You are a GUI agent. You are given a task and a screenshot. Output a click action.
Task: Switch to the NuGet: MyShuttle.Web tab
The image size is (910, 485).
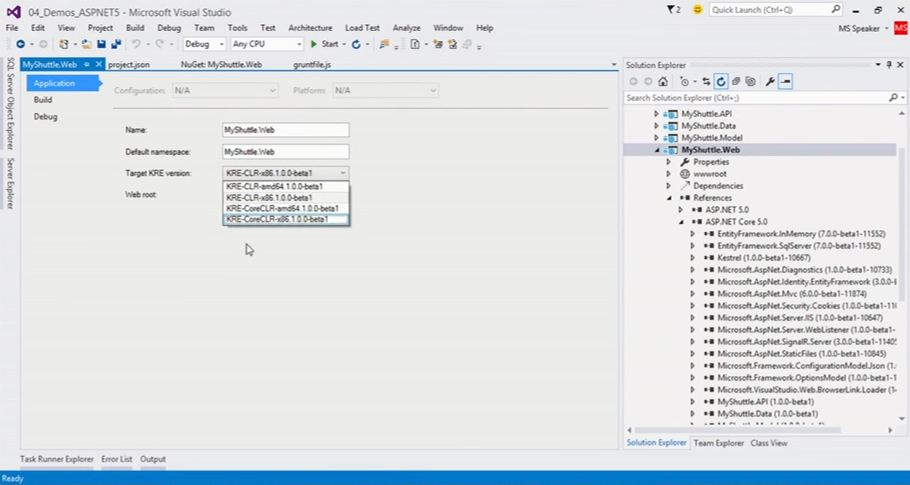(221, 65)
